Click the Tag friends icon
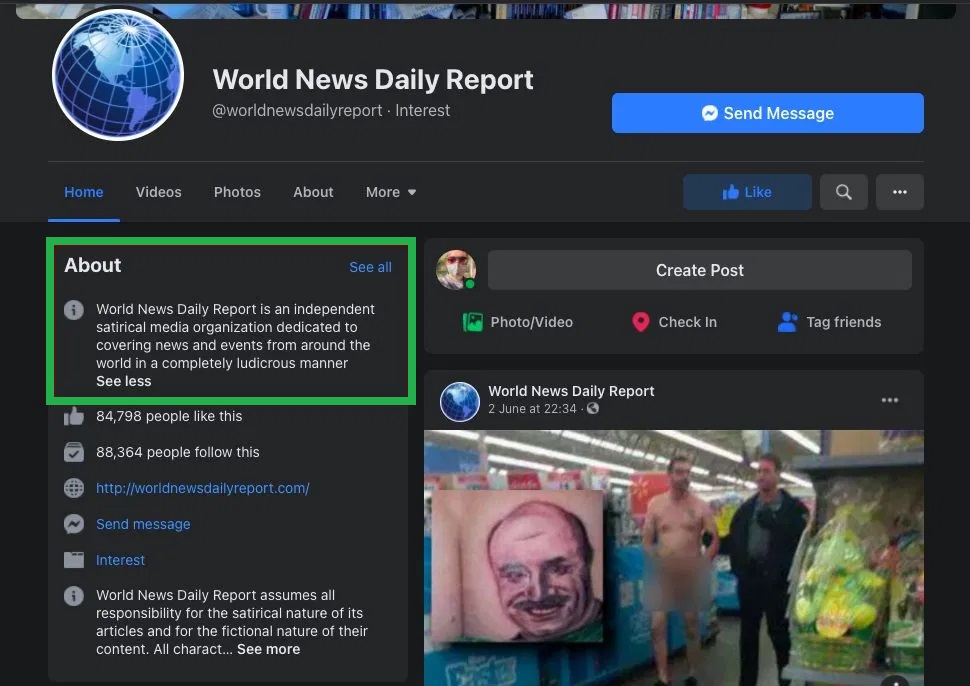The width and height of the screenshot is (970, 686). (x=788, y=322)
